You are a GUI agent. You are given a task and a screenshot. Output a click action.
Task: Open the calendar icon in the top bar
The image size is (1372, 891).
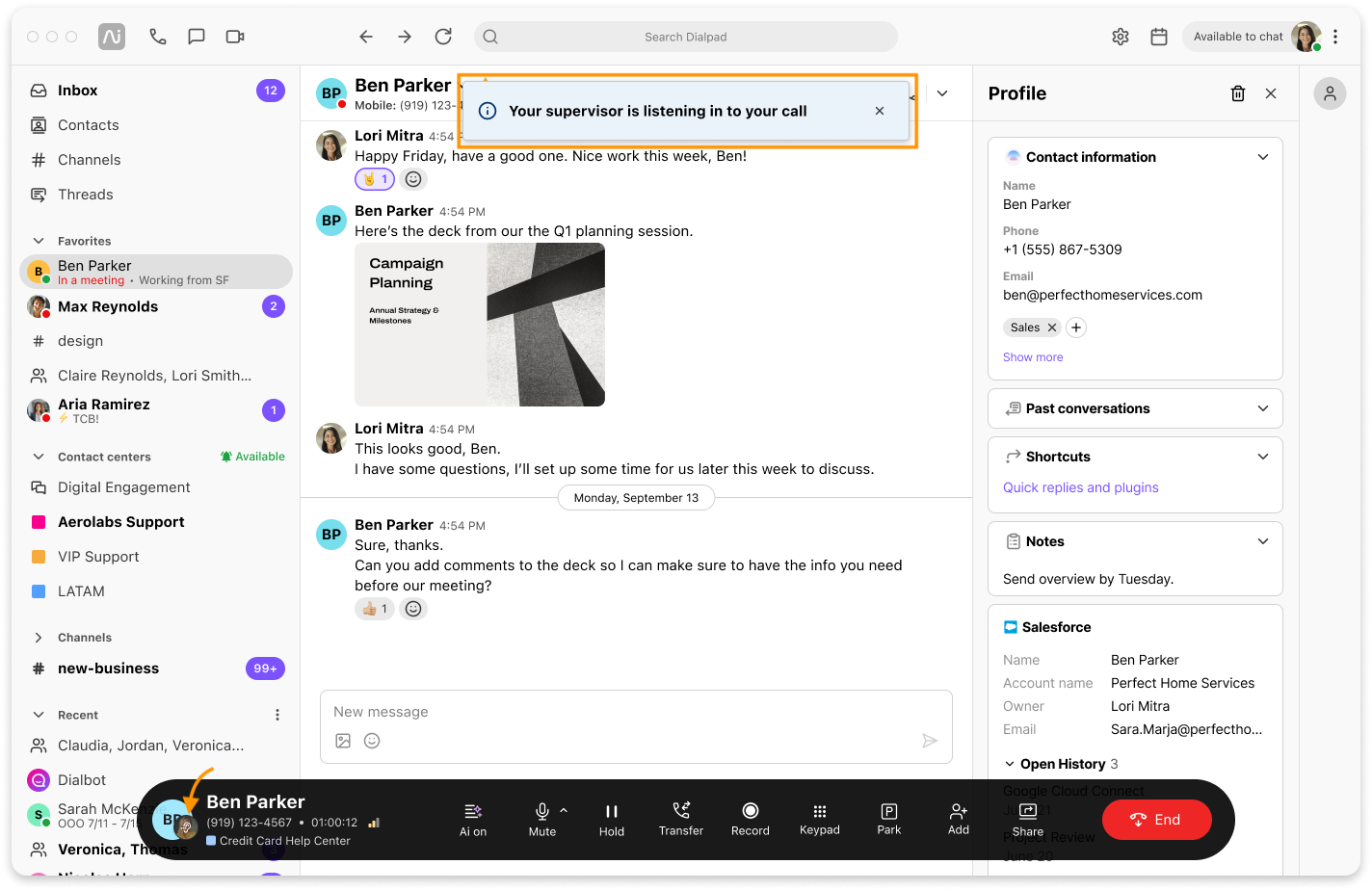tap(1159, 37)
